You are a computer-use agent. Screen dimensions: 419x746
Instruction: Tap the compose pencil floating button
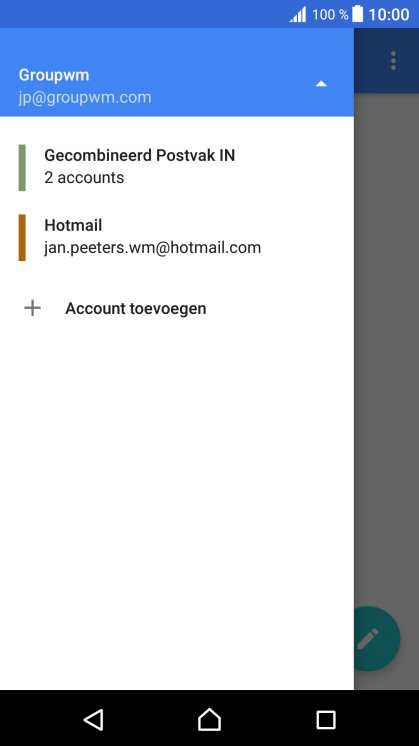click(376, 638)
